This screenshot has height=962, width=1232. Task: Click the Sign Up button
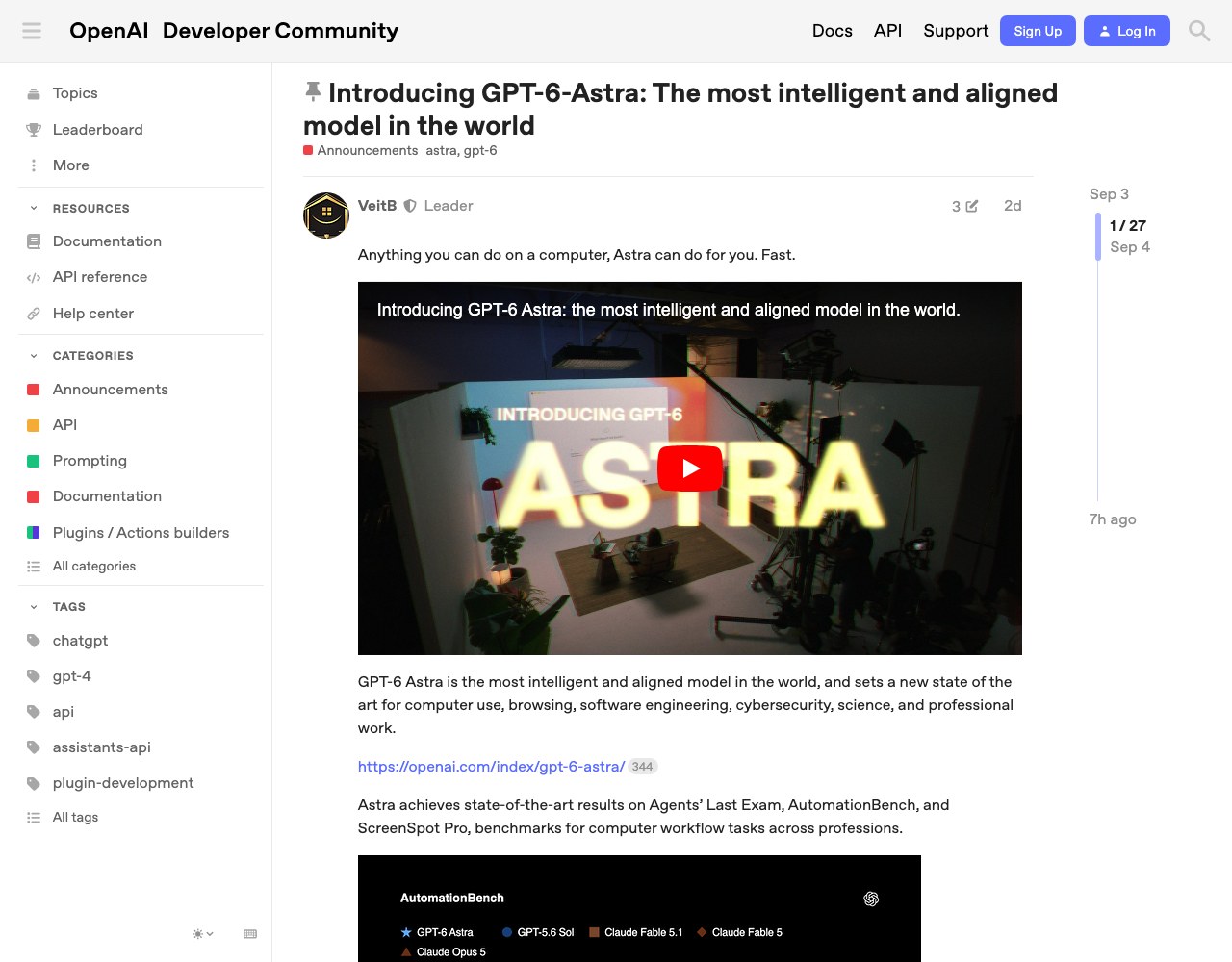tap(1038, 31)
